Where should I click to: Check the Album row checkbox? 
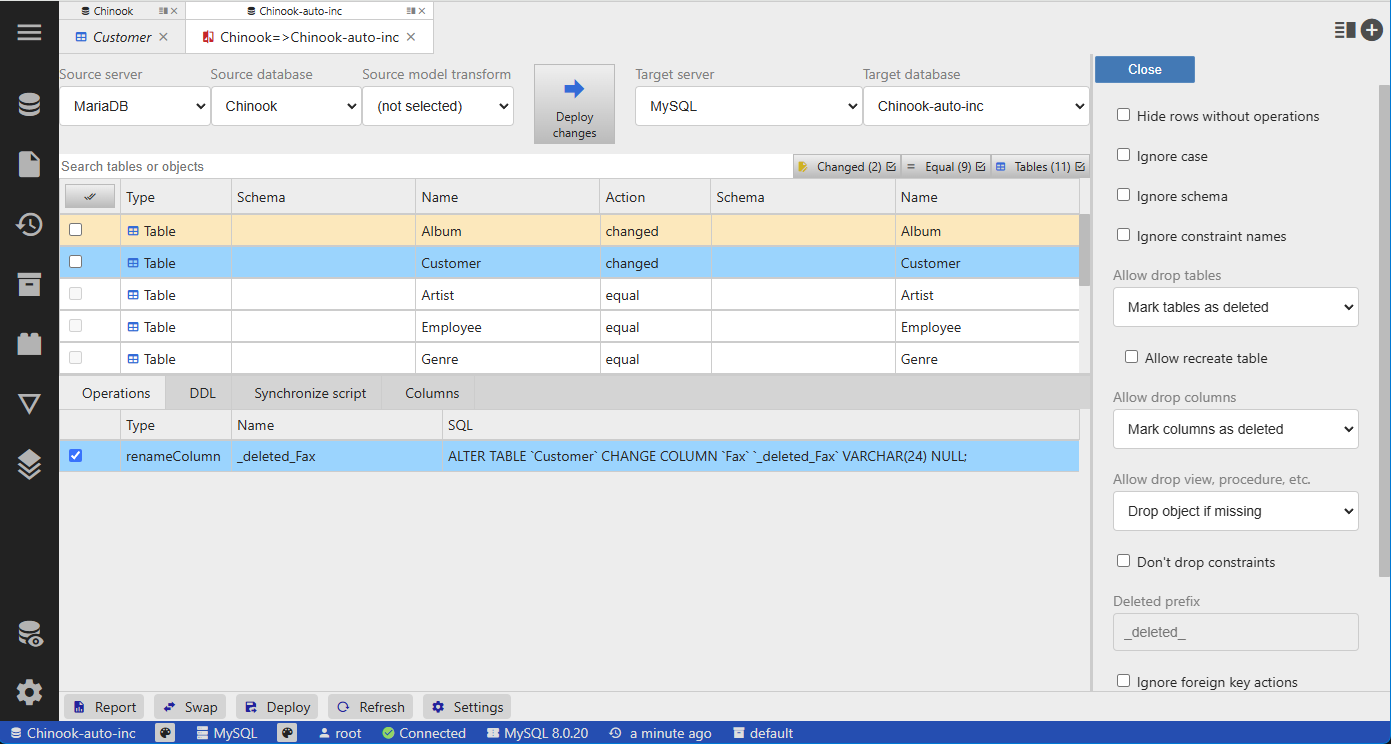(75, 230)
